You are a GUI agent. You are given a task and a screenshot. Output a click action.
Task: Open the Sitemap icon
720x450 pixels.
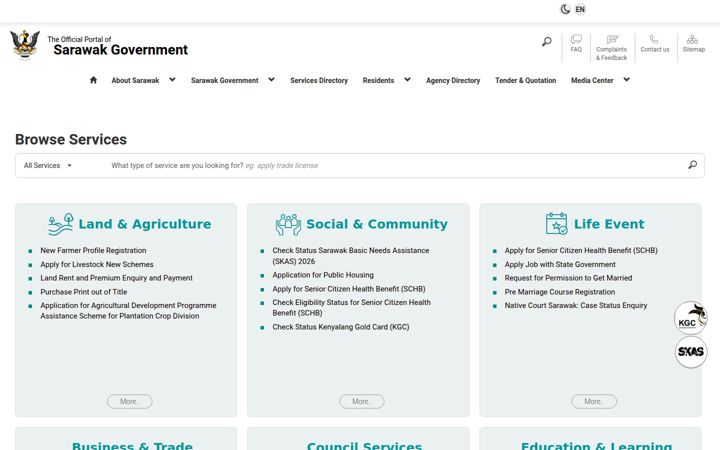(x=692, y=39)
